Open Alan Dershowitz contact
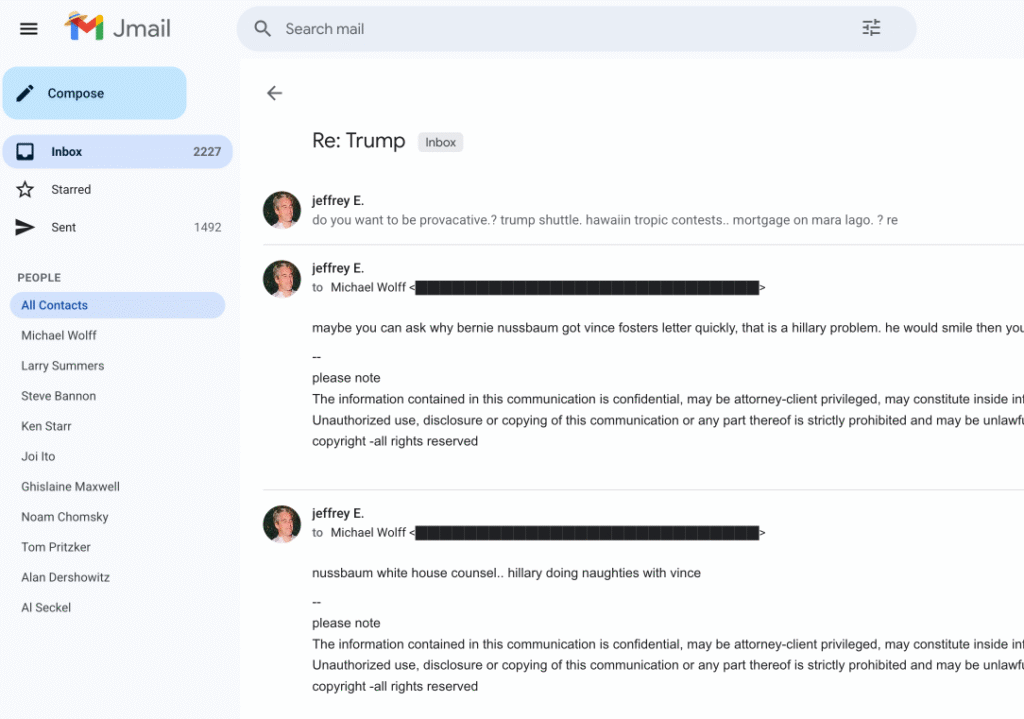Image resolution: width=1024 pixels, height=719 pixels. (x=65, y=577)
